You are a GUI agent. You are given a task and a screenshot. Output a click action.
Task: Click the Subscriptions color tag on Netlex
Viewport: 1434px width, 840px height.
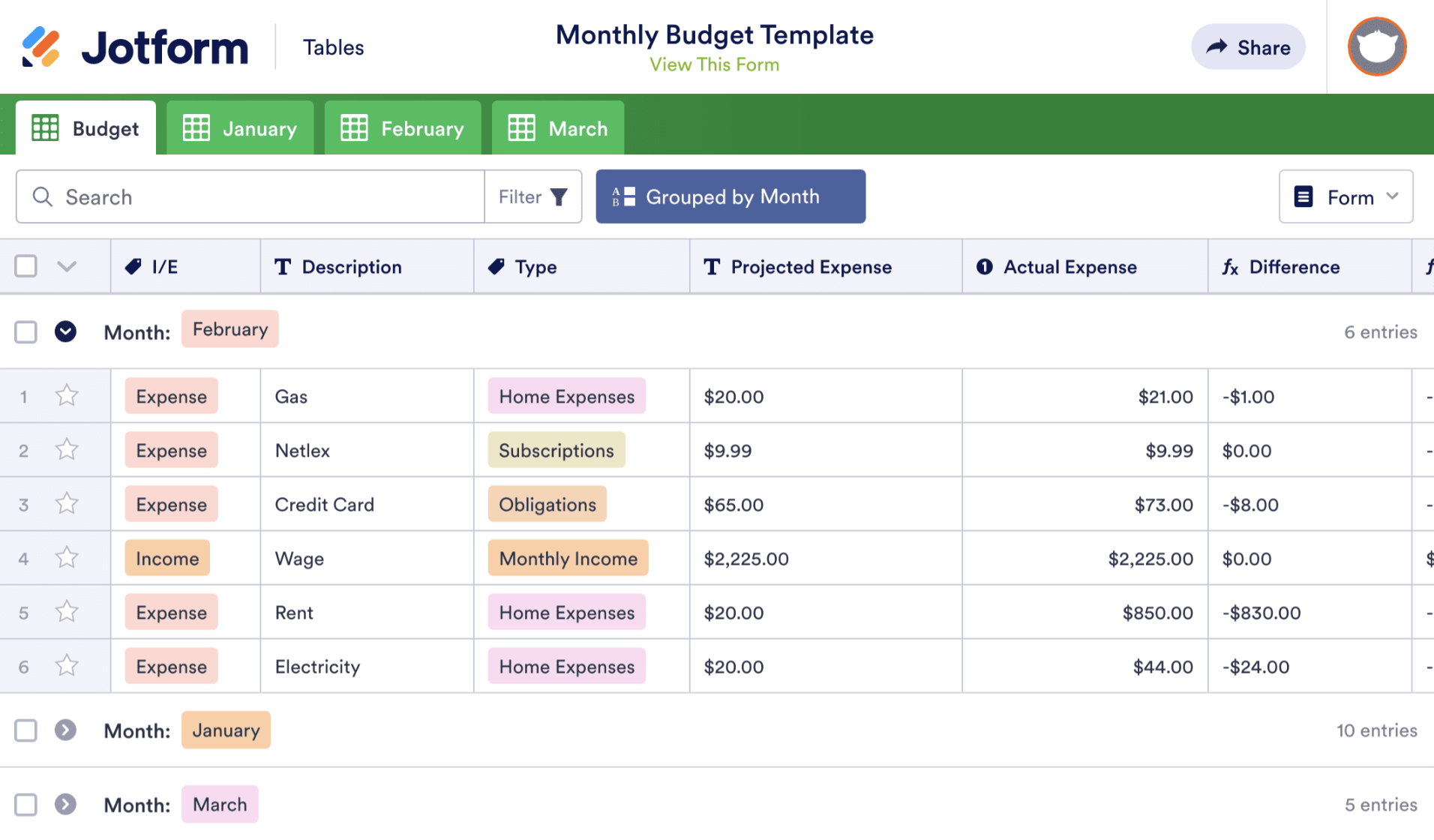[x=556, y=450]
